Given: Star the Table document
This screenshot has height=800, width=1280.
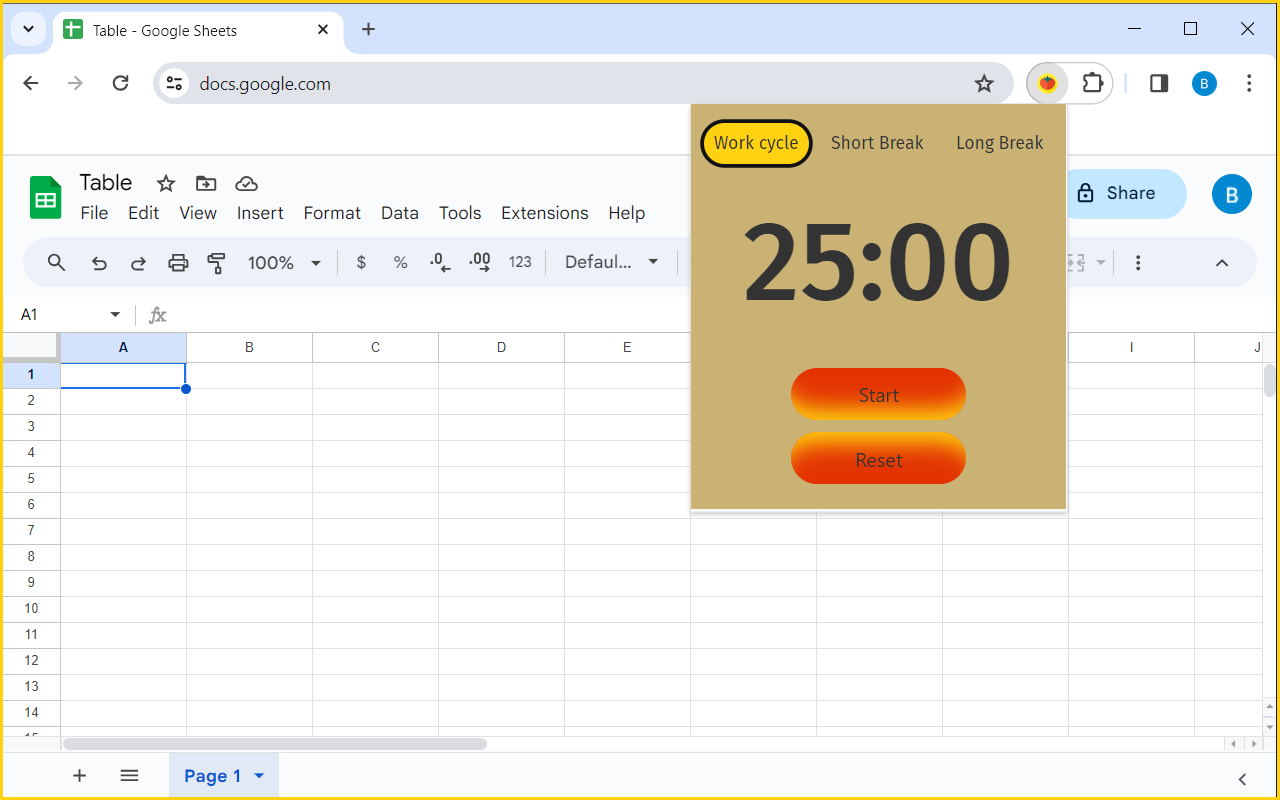Looking at the screenshot, I should (x=166, y=183).
